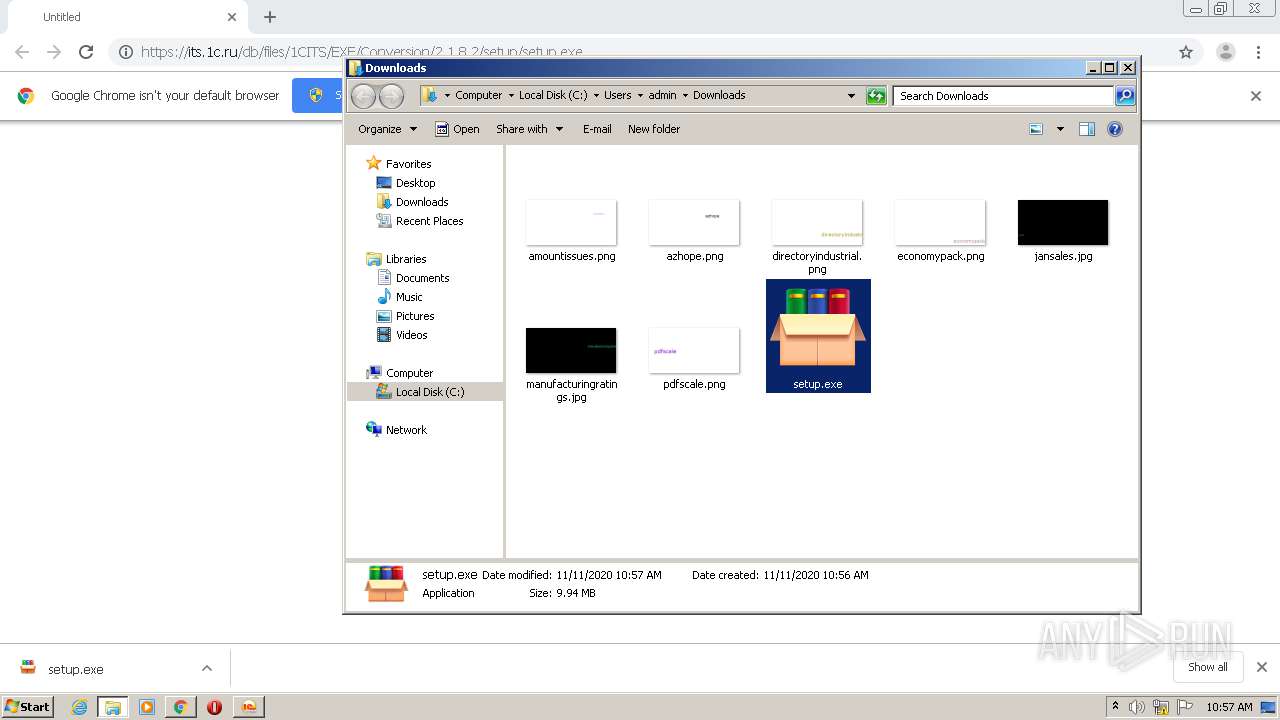1280x720 pixels.
Task: Click the search magnifier icon in Explorer
Action: pos(1125,96)
